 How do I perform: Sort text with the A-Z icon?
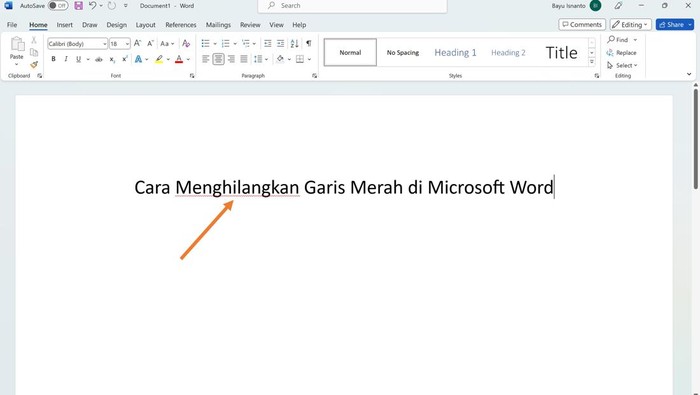pos(294,43)
